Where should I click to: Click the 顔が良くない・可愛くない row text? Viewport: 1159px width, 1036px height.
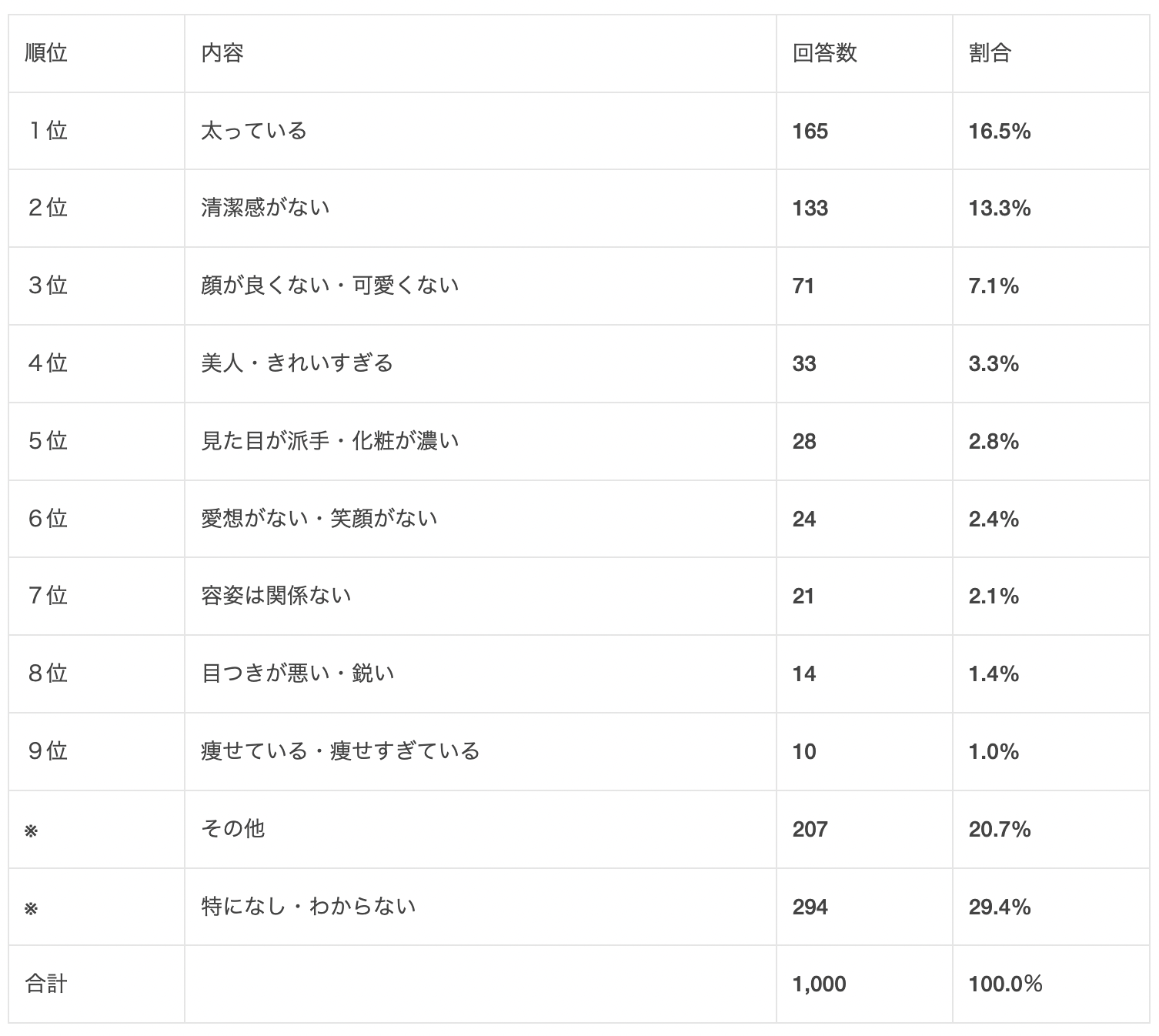tap(329, 286)
